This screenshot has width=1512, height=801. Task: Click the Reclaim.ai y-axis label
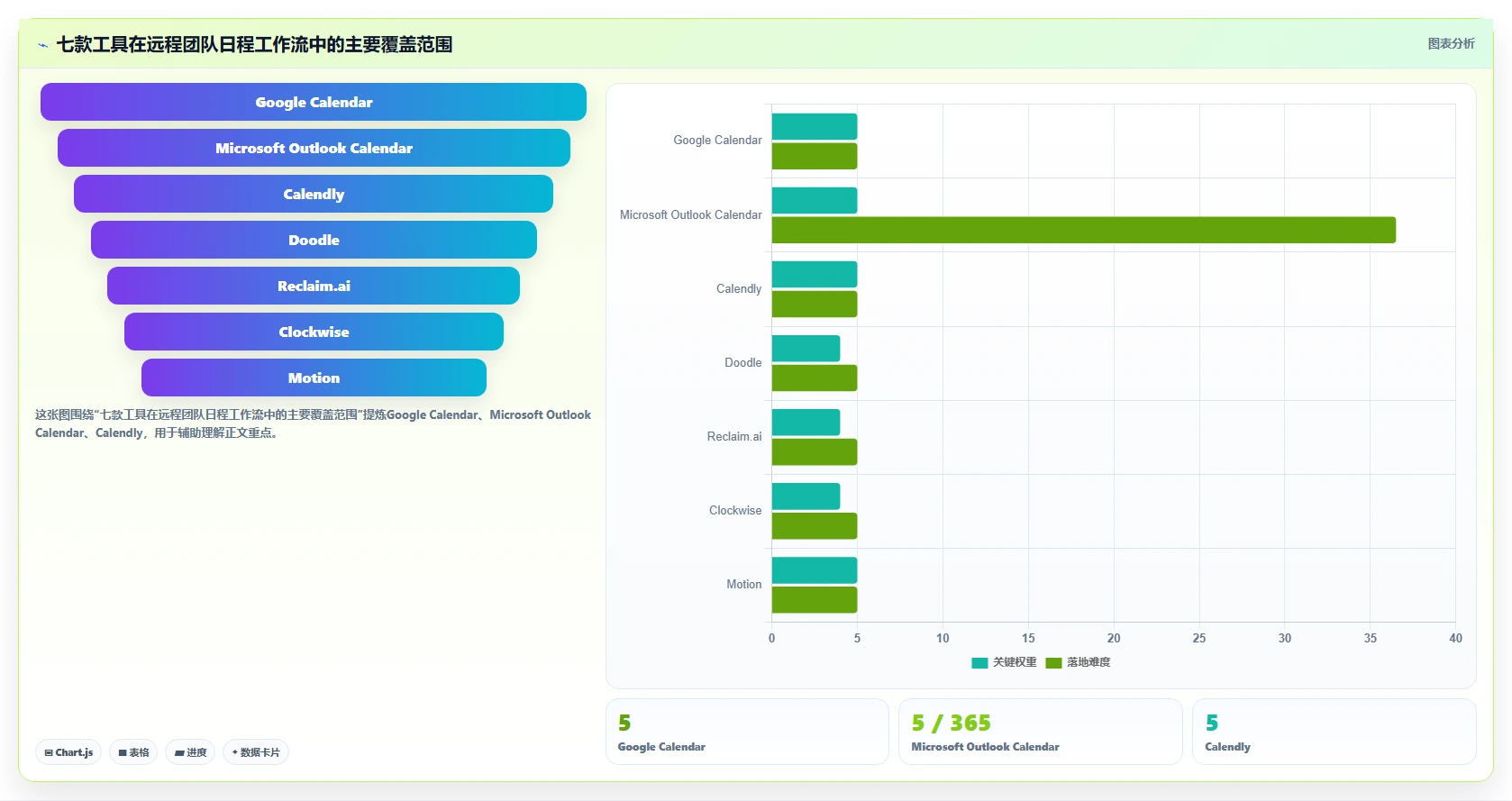[733, 437]
